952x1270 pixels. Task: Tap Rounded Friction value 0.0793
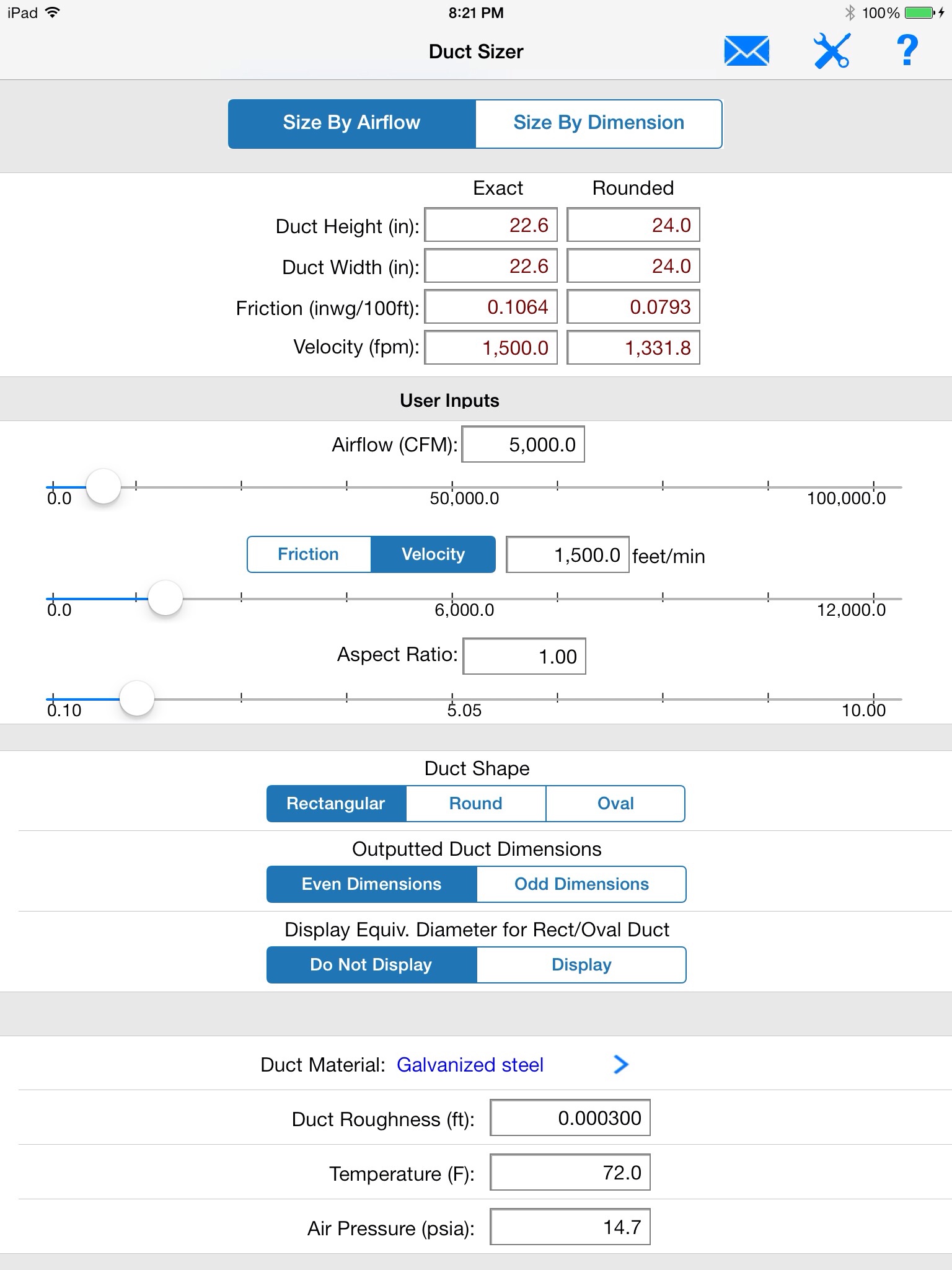click(633, 307)
